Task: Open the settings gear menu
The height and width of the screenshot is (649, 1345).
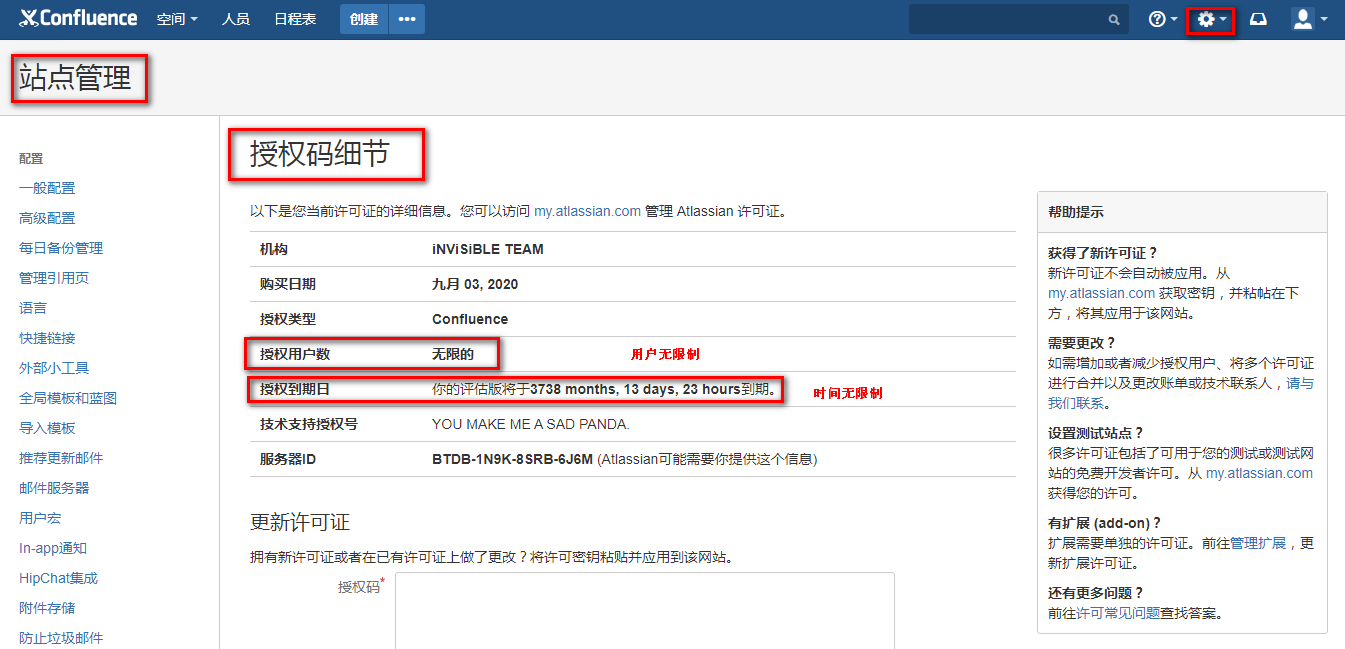Action: [x=1211, y=19]
